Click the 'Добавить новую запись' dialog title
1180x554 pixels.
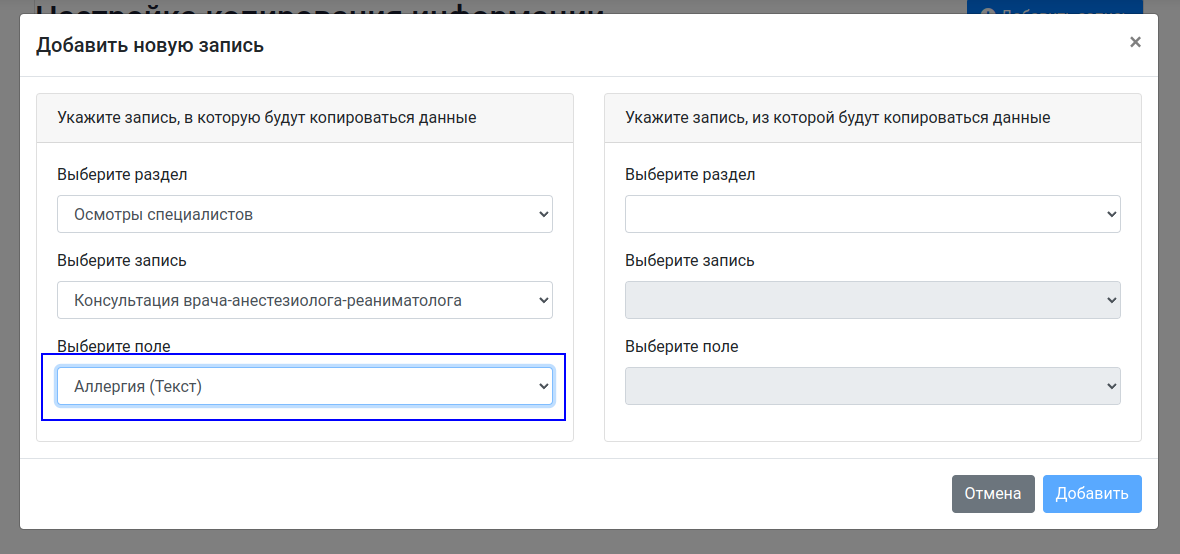click(x=150, y=45)
